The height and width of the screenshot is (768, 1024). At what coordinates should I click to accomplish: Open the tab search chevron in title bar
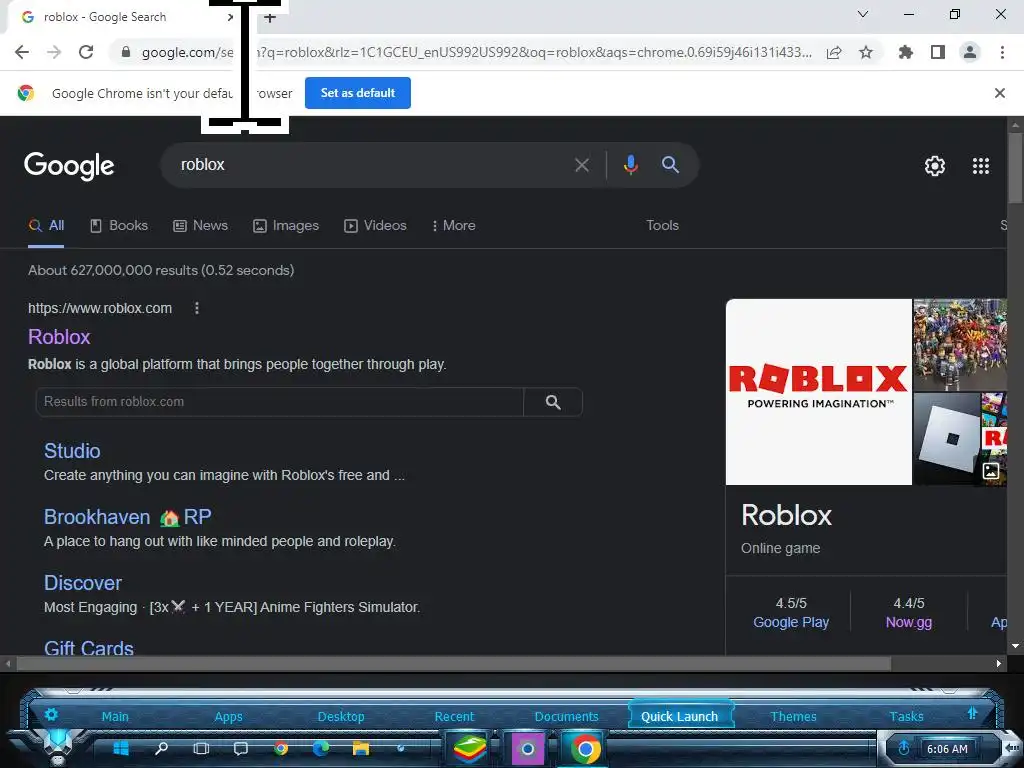pyautogui.click(x=863, y=14)
